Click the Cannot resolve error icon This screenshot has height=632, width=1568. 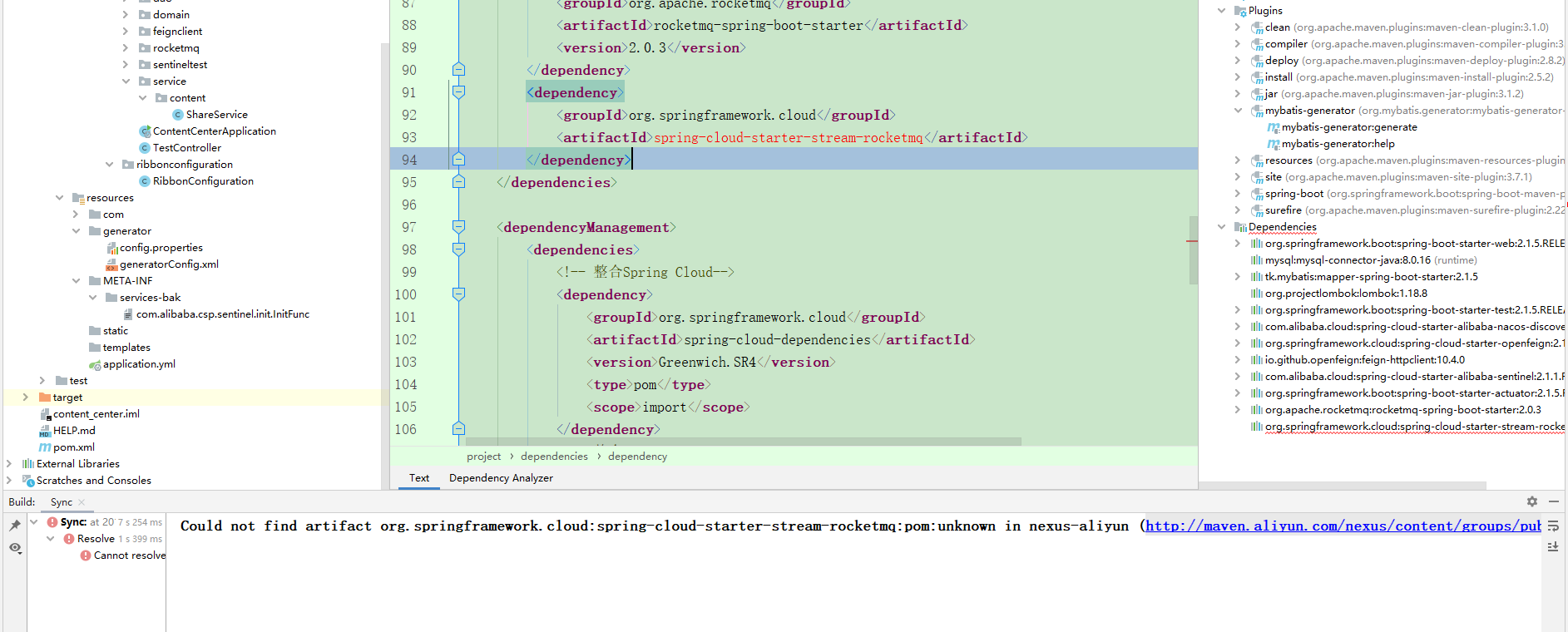pyautogui.click(x=86, y=555)
